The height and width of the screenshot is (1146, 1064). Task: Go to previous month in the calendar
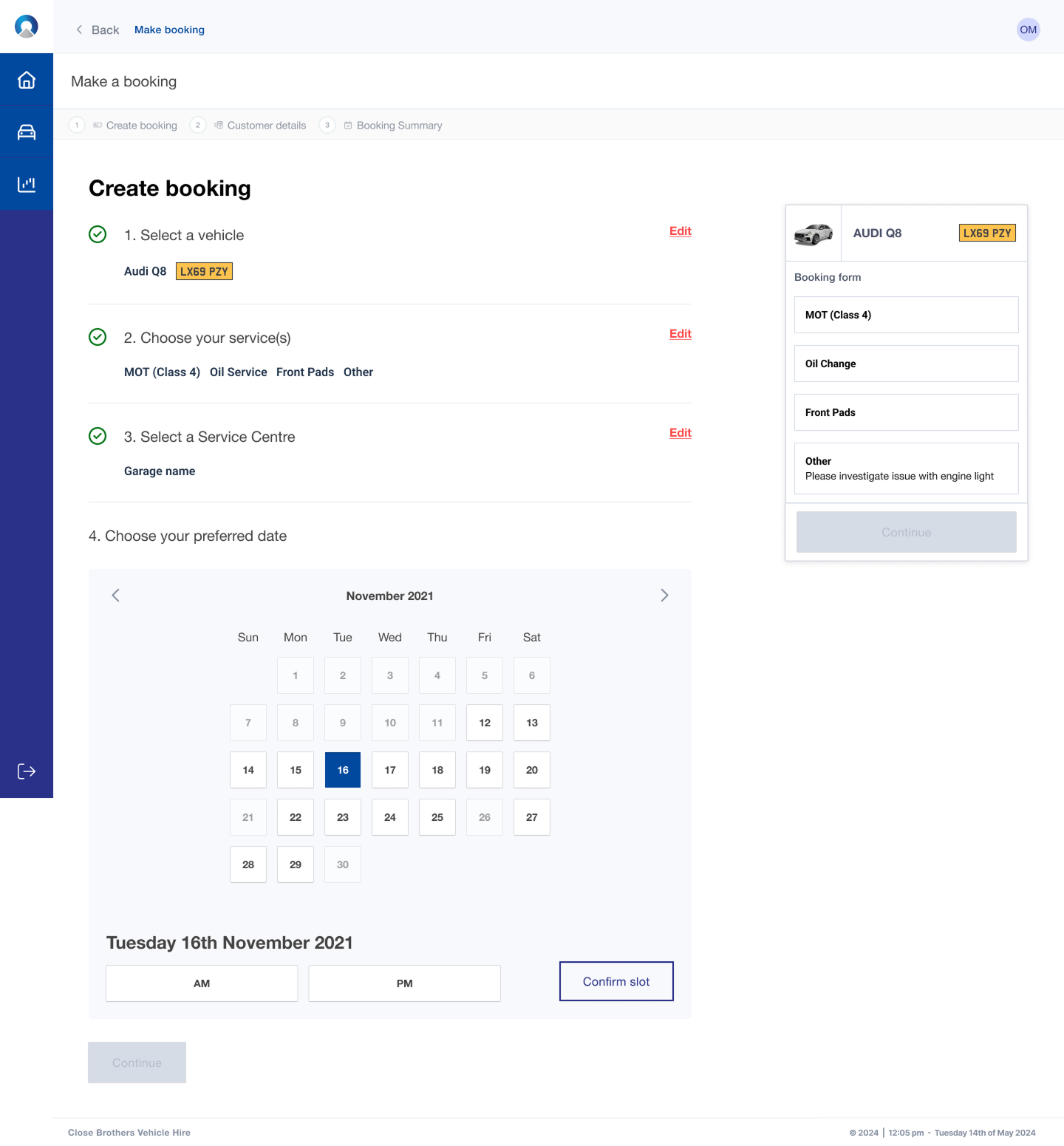(115, 595)
